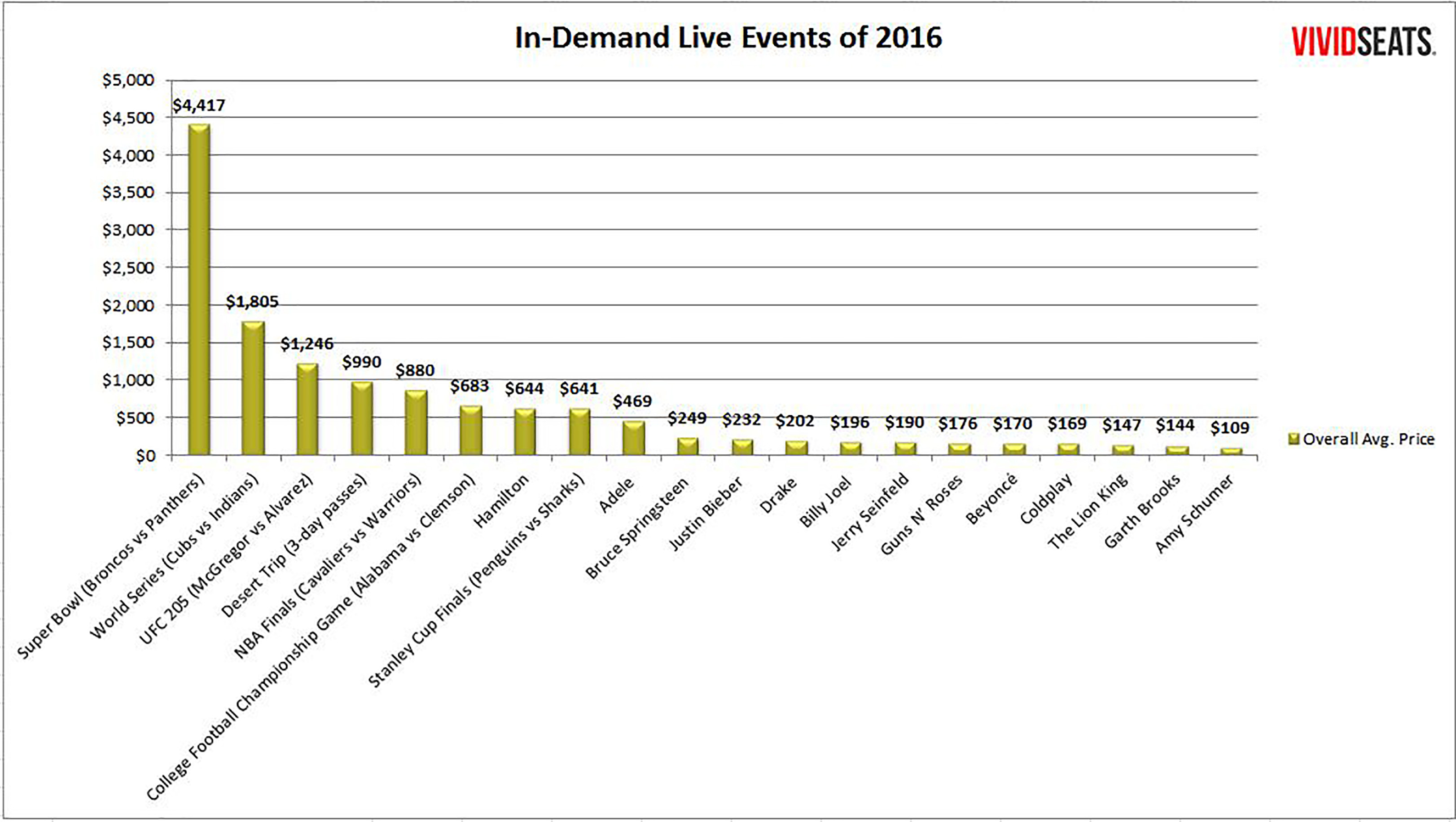Click the World Series bar
This screenshot has height=822, width=1456.
[x=253, y=388]
